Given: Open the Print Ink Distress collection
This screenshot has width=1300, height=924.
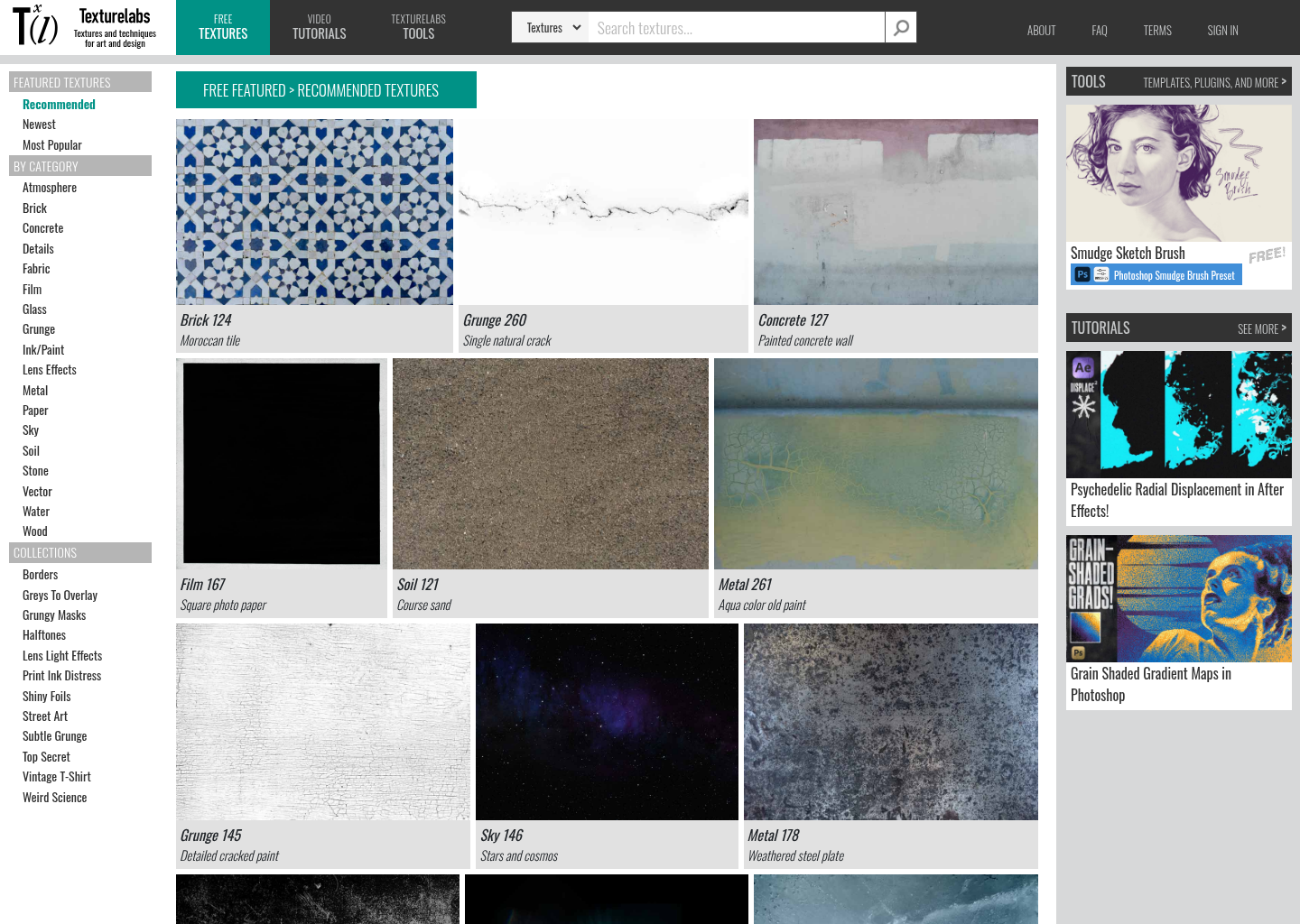Looking at the screenshot, I should pos(61,676).
